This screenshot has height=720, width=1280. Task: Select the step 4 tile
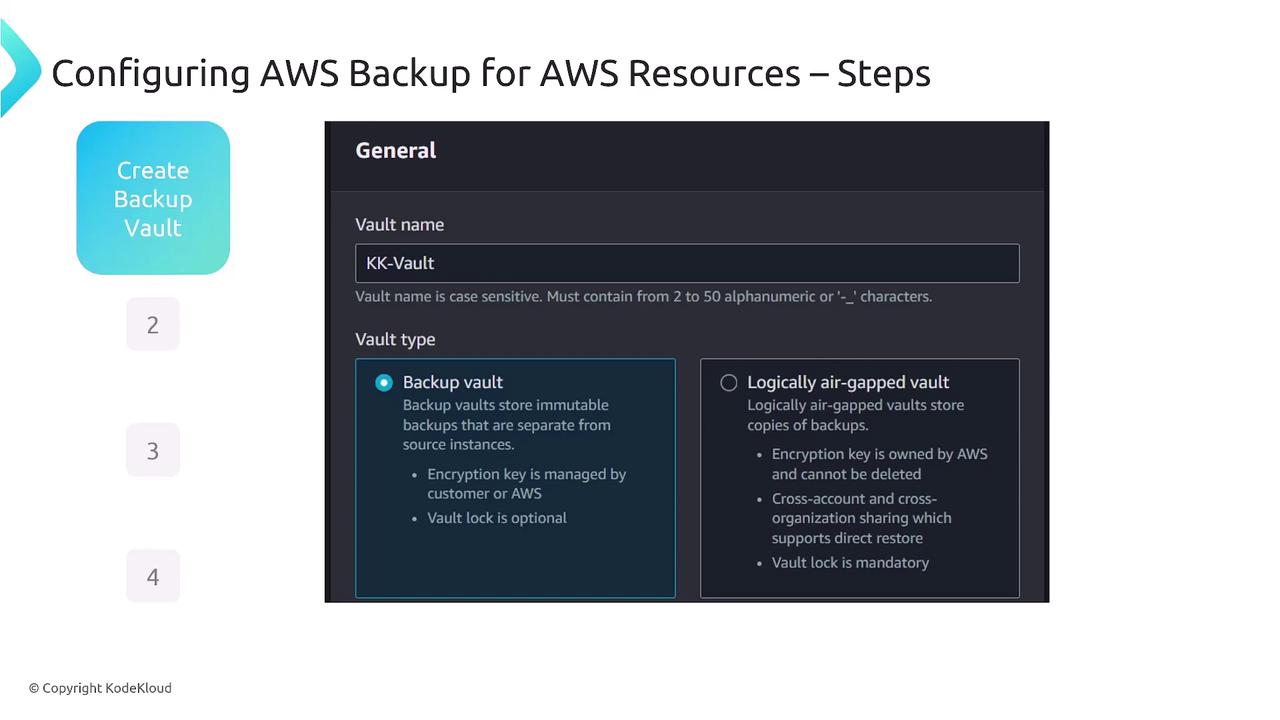coord(153,576)
